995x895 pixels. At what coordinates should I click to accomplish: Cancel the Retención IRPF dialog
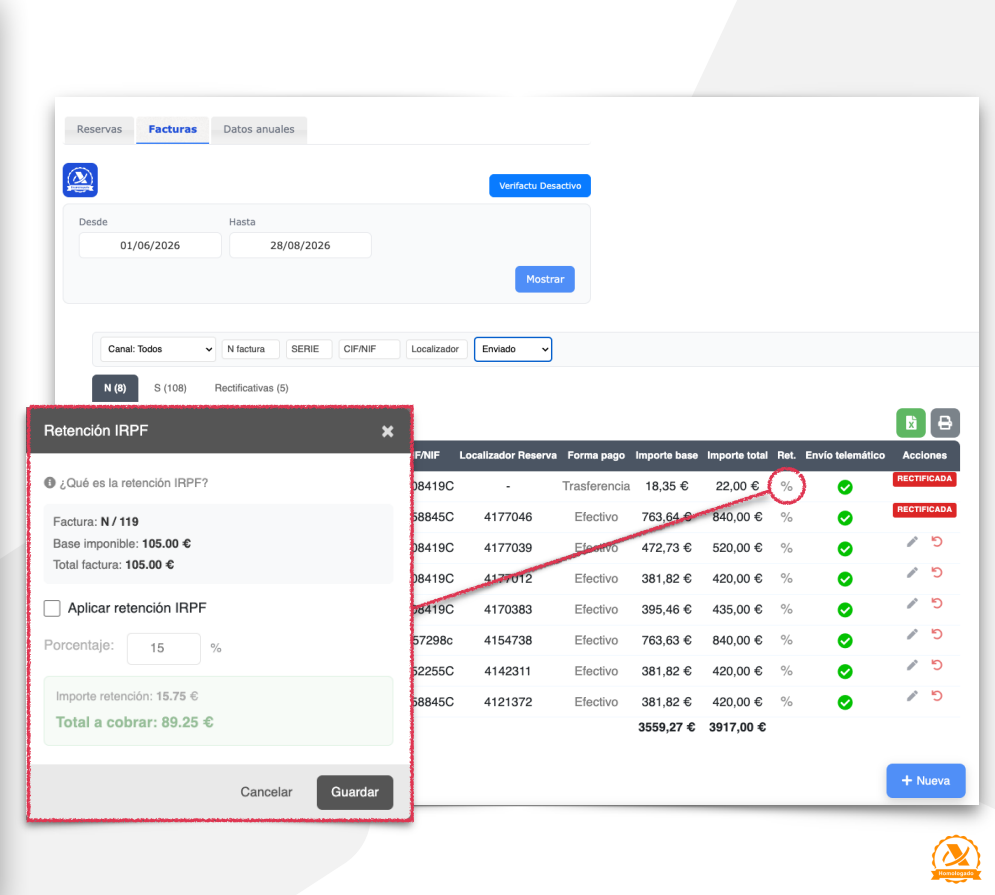pyautogui.click(x=267, y=792)
